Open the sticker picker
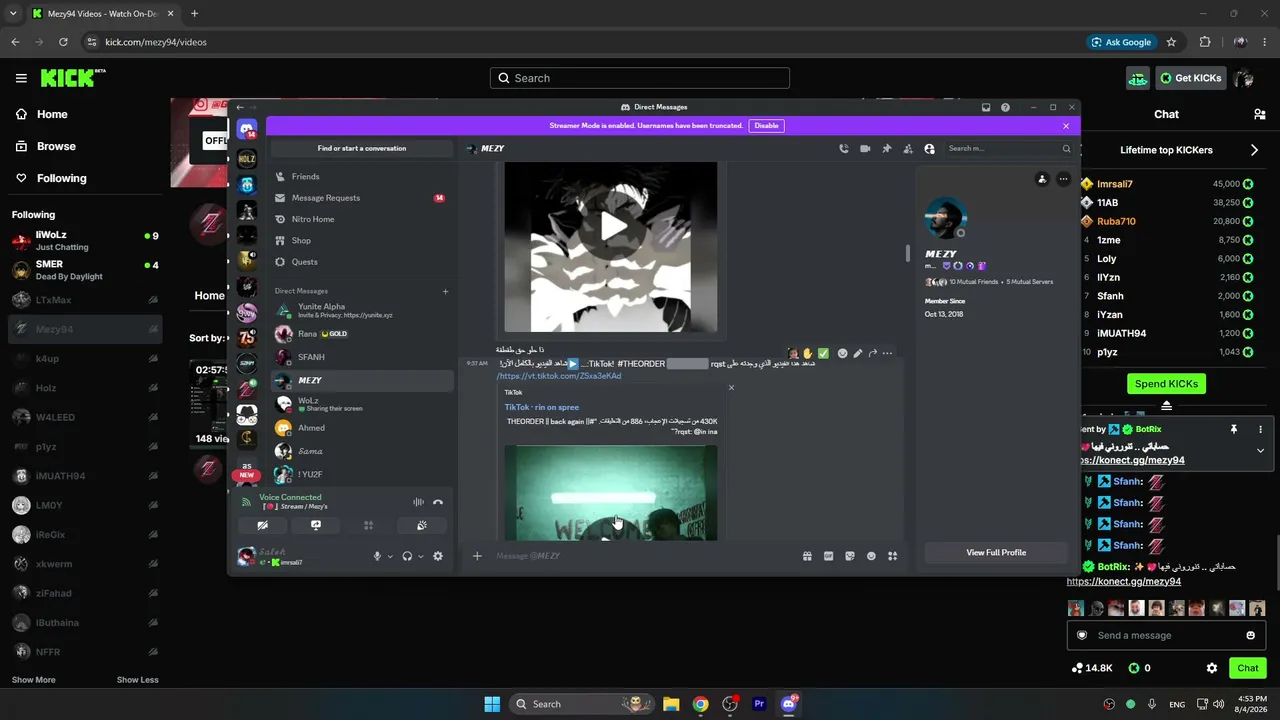The height and width of the screenshot is (720, 1280). click(850, 556)
